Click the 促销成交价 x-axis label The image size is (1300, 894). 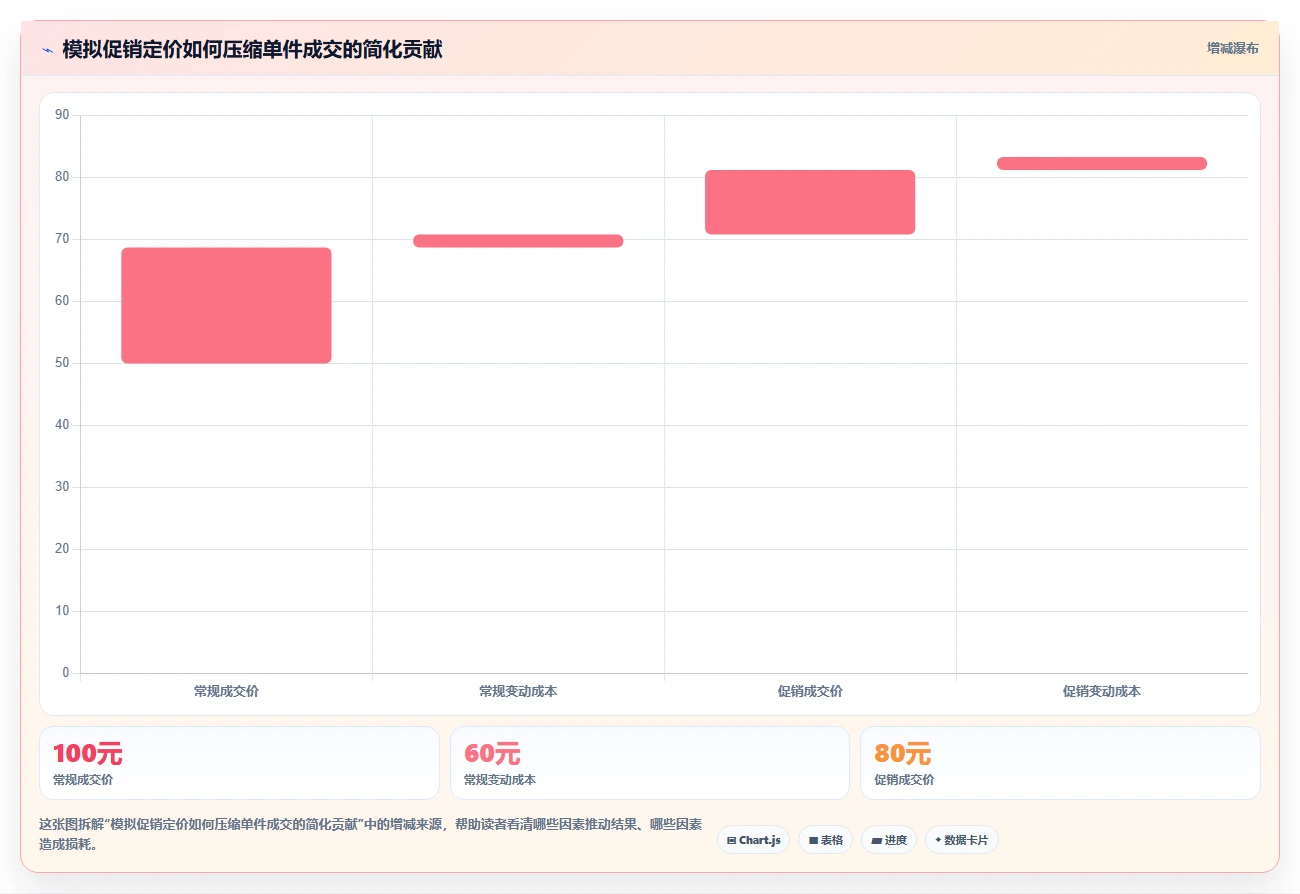[810, 691]
